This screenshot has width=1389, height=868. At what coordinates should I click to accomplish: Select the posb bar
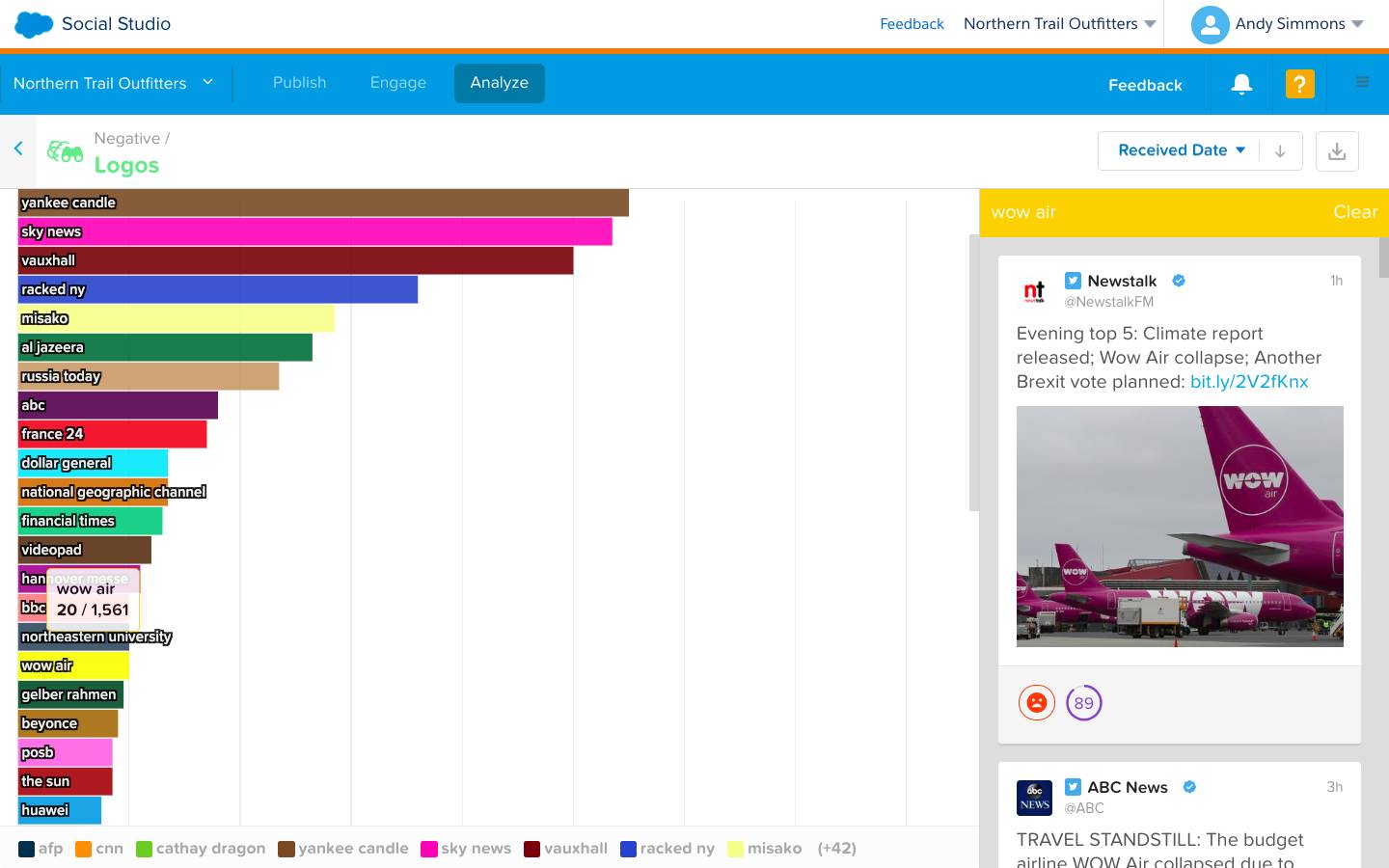pyautogui.click(x=66, y=752)
